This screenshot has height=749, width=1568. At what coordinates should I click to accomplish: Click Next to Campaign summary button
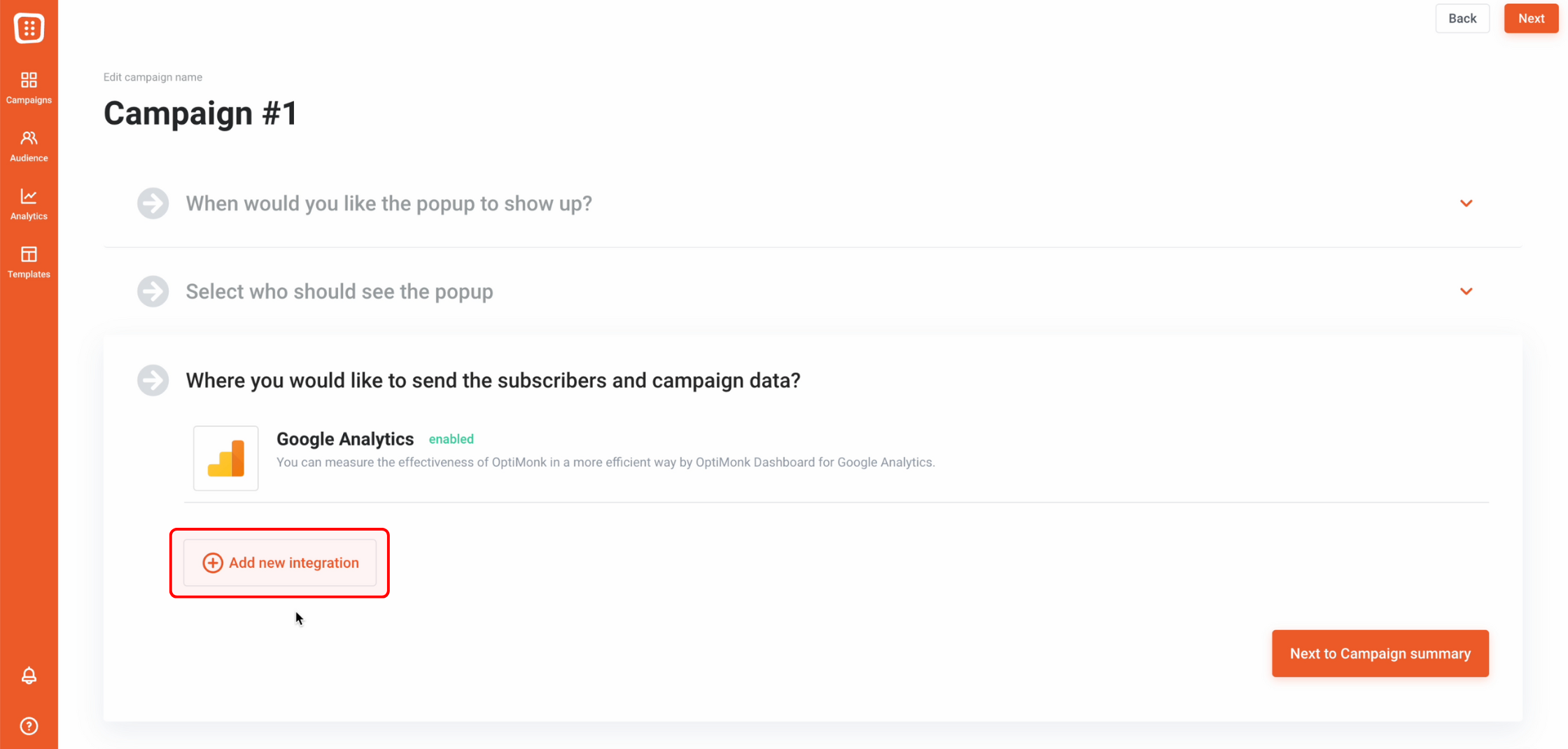[x=1380, y=653]
